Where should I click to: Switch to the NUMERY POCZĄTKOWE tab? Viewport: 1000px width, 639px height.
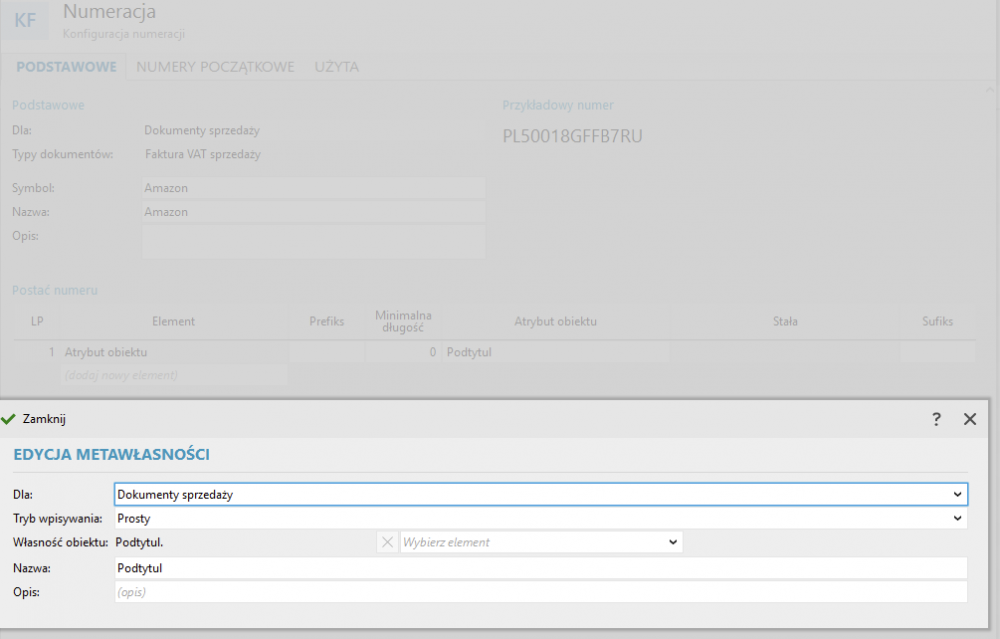pyautogui.click(x=215, y=67)
